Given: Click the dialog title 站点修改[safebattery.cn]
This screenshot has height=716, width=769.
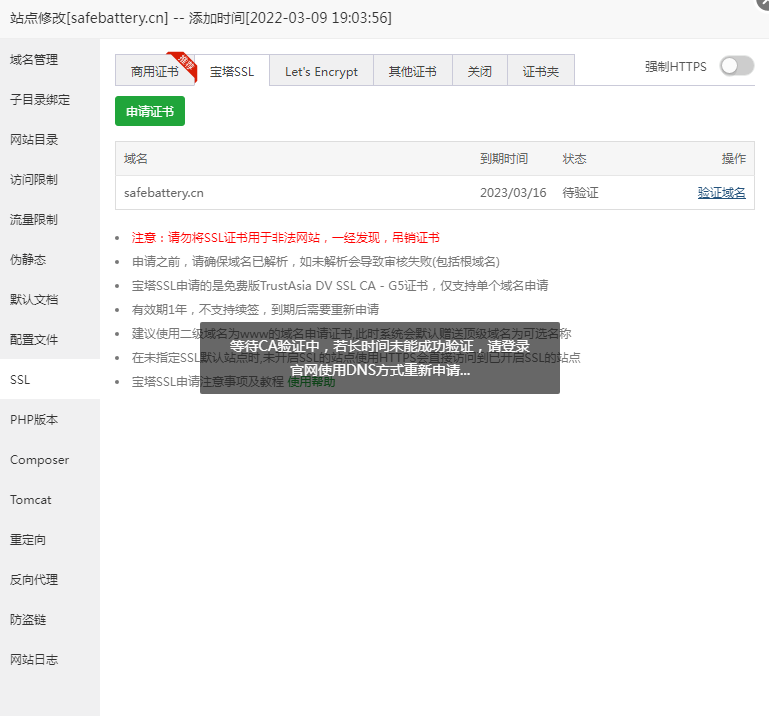Looking at the screenshot, I should pyautogui.click(x=201, y=18).
